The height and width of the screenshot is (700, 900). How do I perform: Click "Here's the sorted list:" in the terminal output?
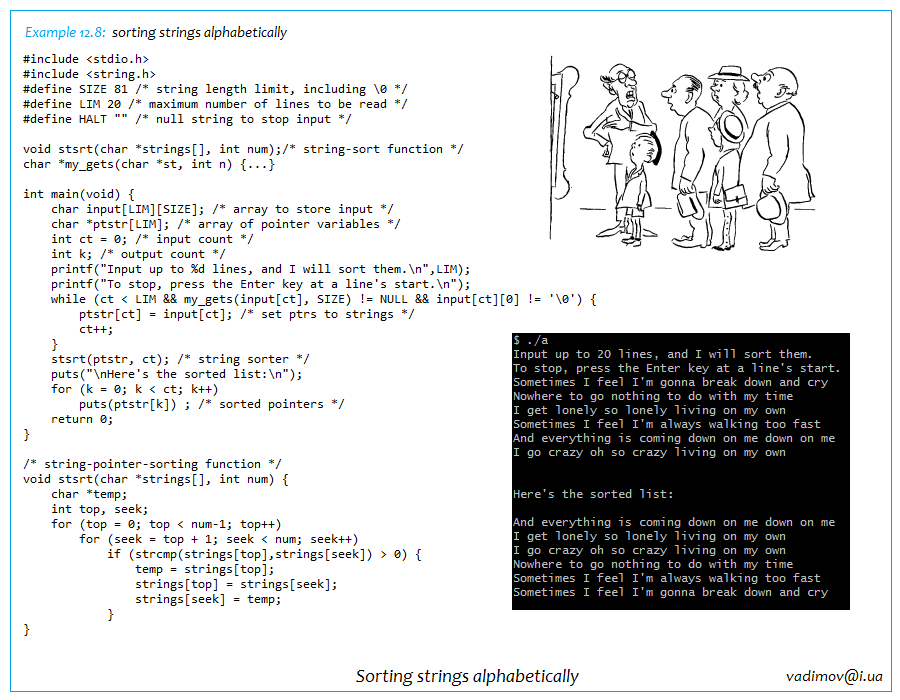pos(593,494)
